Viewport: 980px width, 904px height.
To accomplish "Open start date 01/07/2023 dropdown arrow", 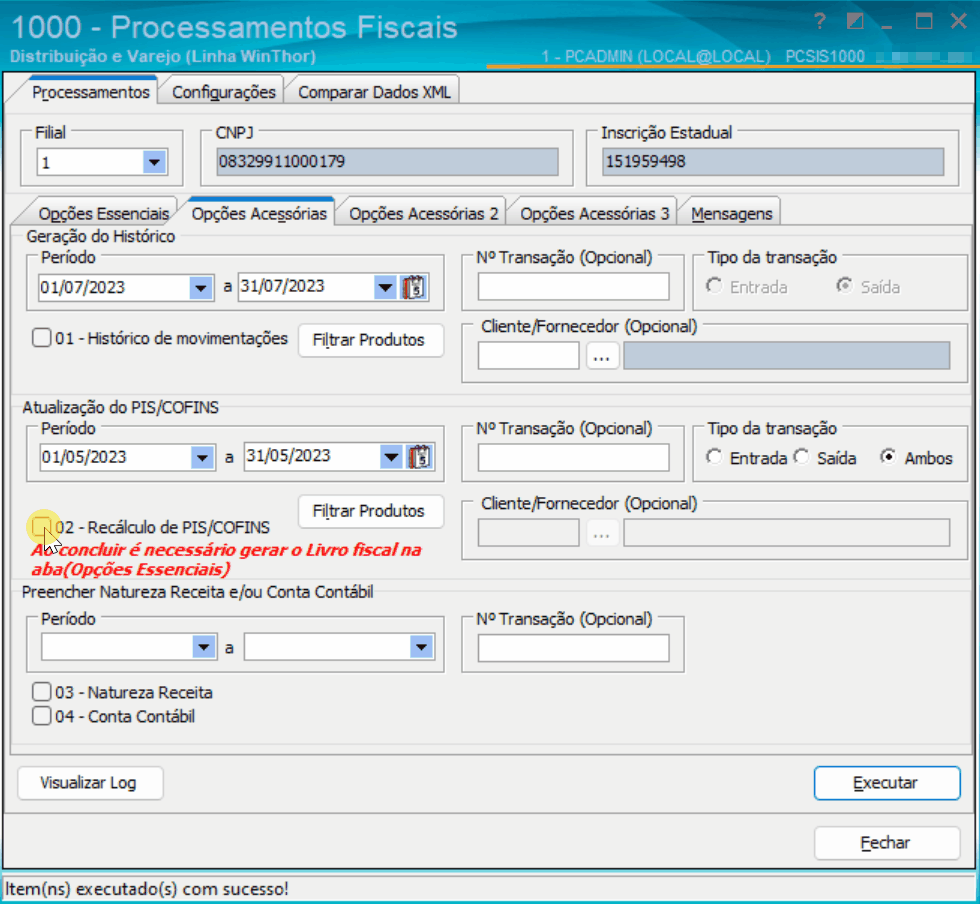I will point(201,288).
